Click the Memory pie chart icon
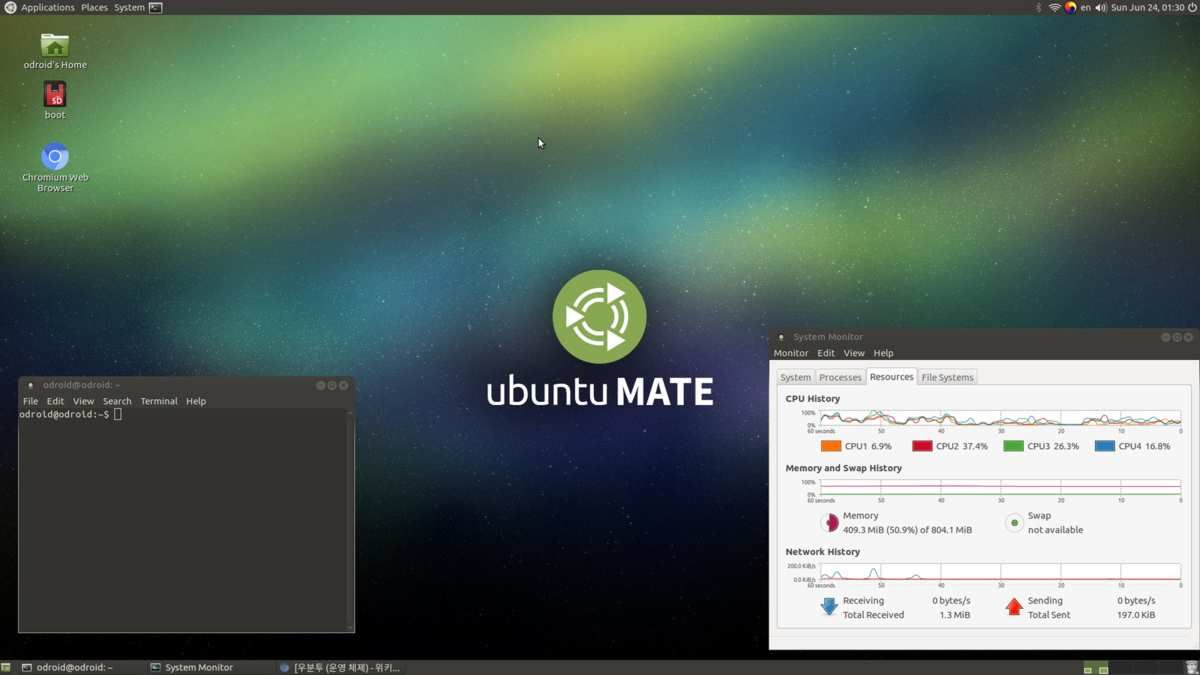Viewport: 1200px width, 675px height. click(829, 522)
